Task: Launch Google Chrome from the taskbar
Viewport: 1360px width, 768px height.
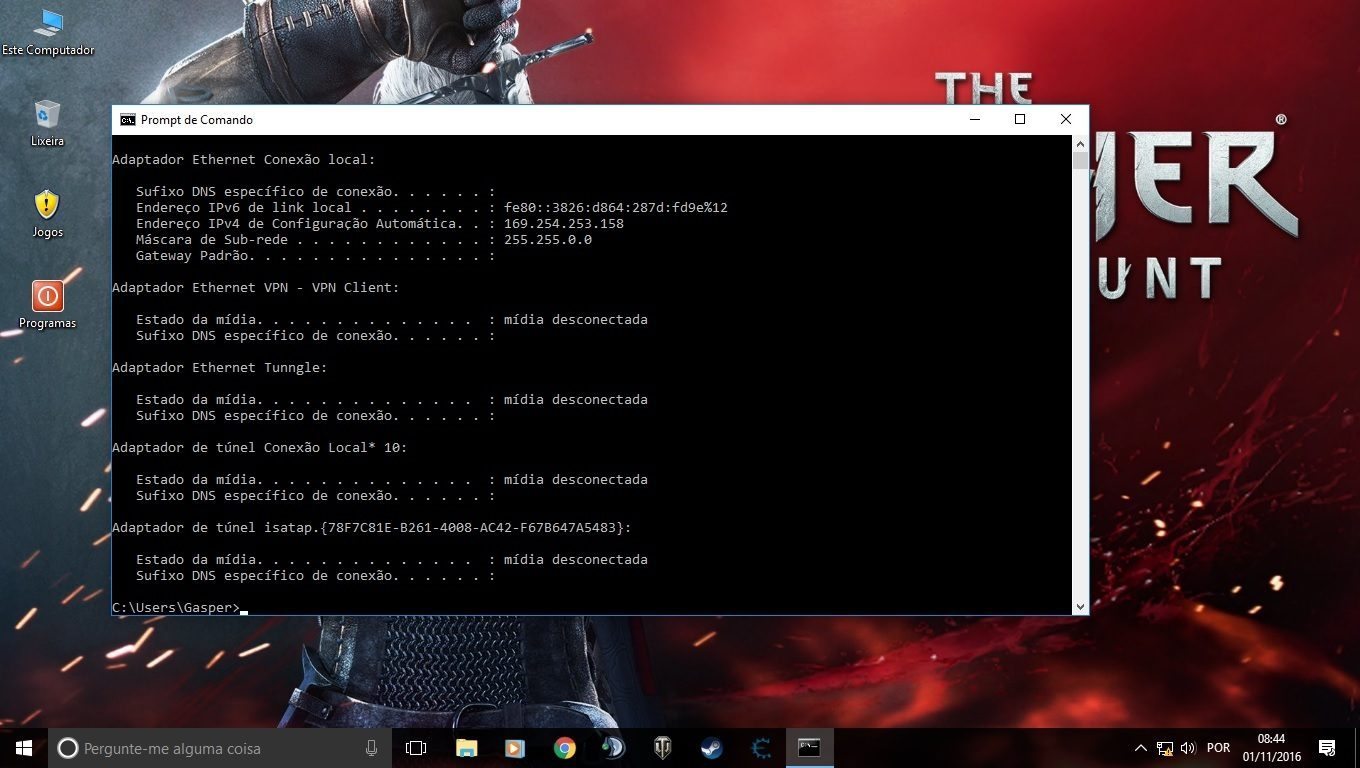Action: point(564,748)
